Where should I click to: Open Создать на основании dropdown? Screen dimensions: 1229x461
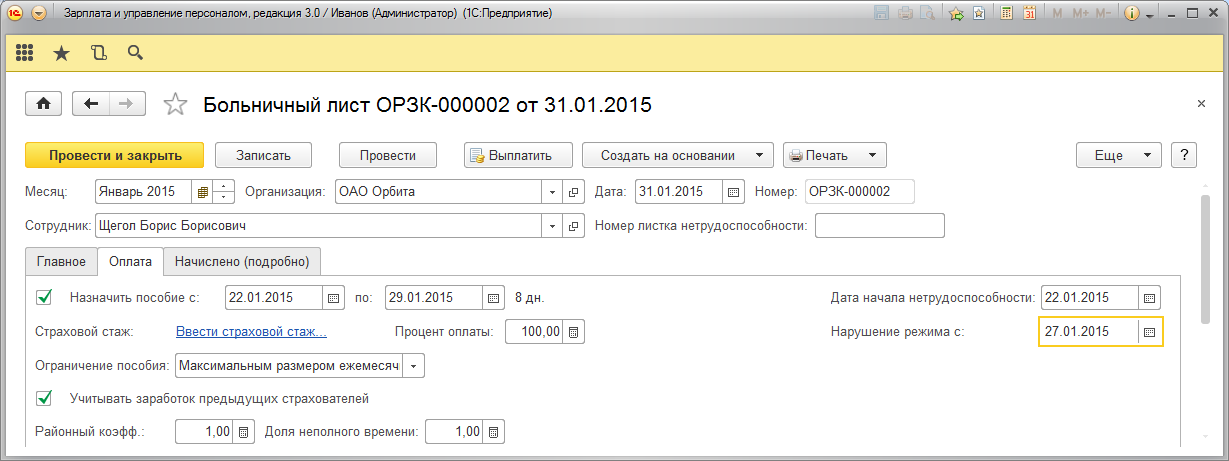pyautogui.click(x=678, y=155)
